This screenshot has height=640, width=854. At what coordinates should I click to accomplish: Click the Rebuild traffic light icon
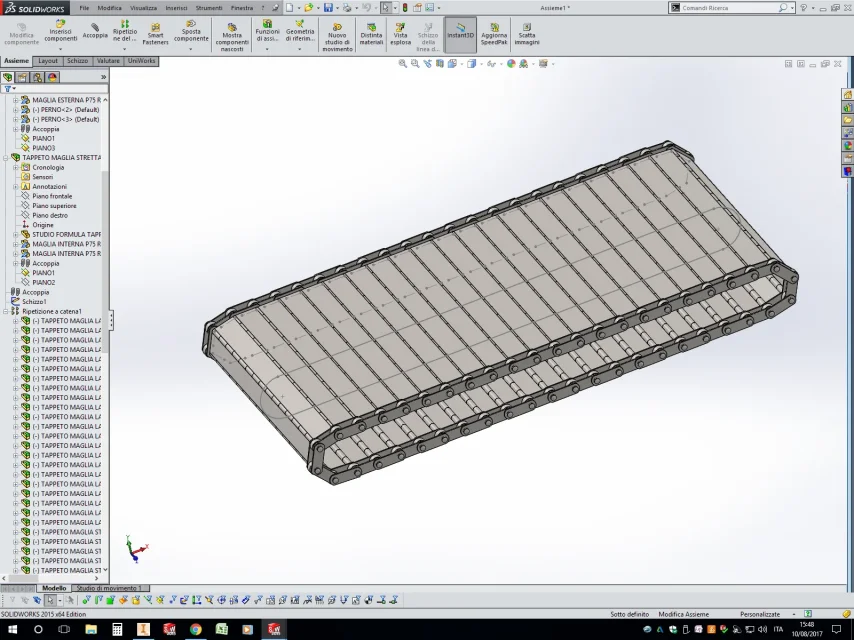(x=405, y=8)
